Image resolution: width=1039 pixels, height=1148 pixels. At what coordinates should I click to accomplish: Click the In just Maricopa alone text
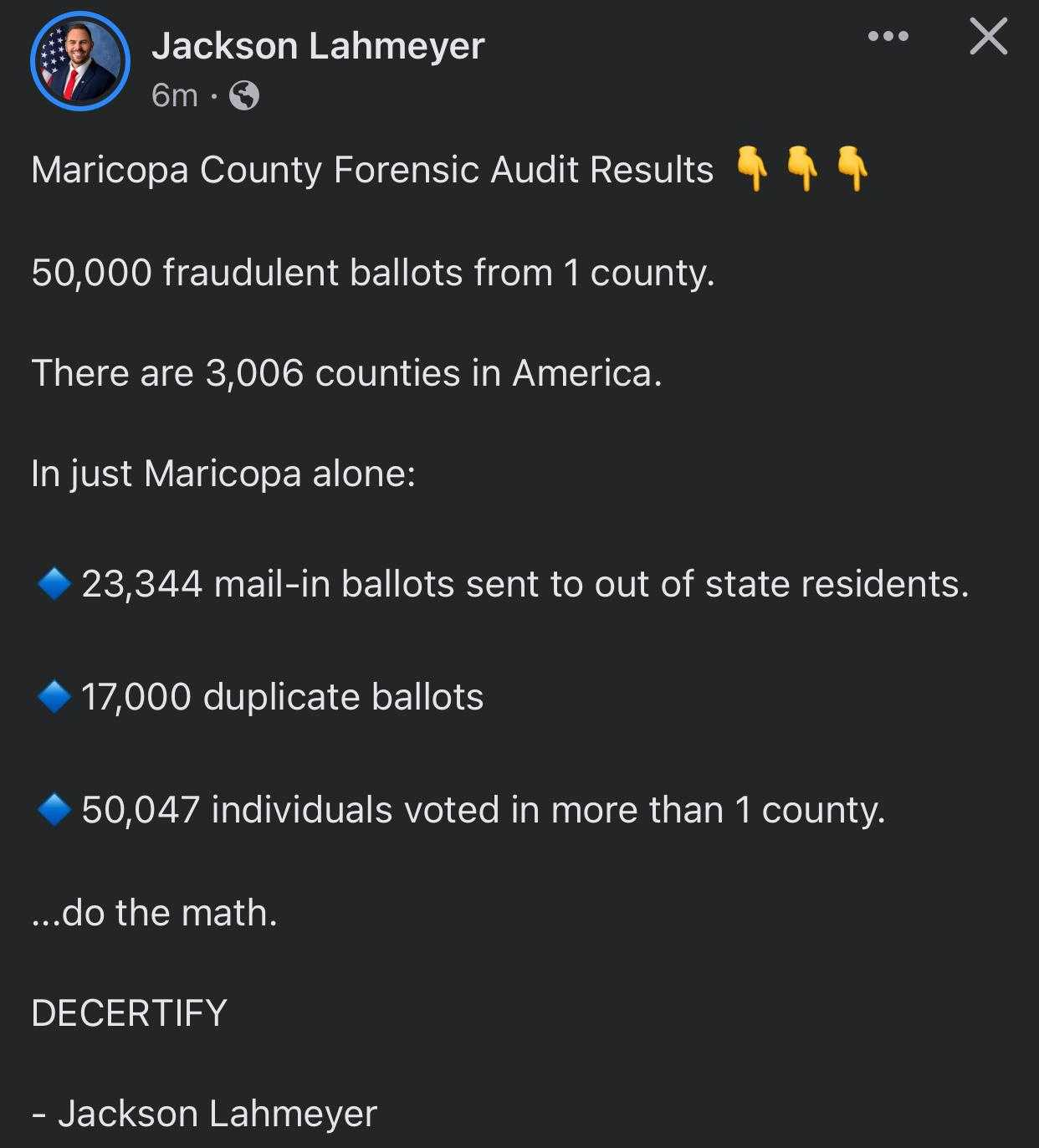(x=223, y=474)
